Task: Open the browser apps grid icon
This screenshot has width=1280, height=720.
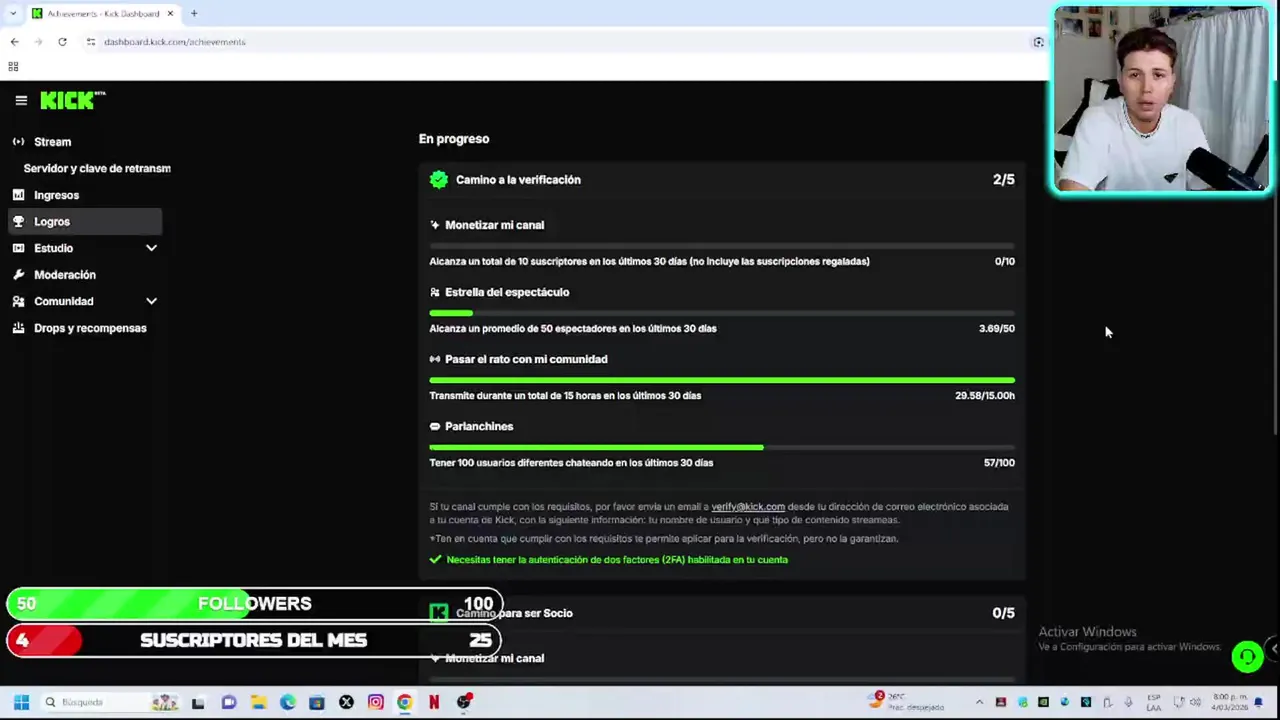Action: click(13, 67)
